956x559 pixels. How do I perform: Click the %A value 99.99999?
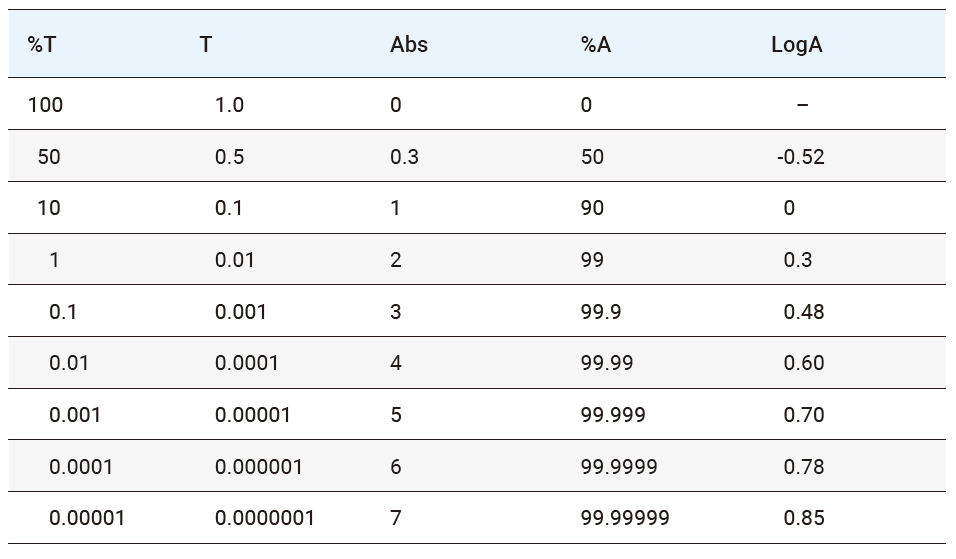click(x=625, y=518)
